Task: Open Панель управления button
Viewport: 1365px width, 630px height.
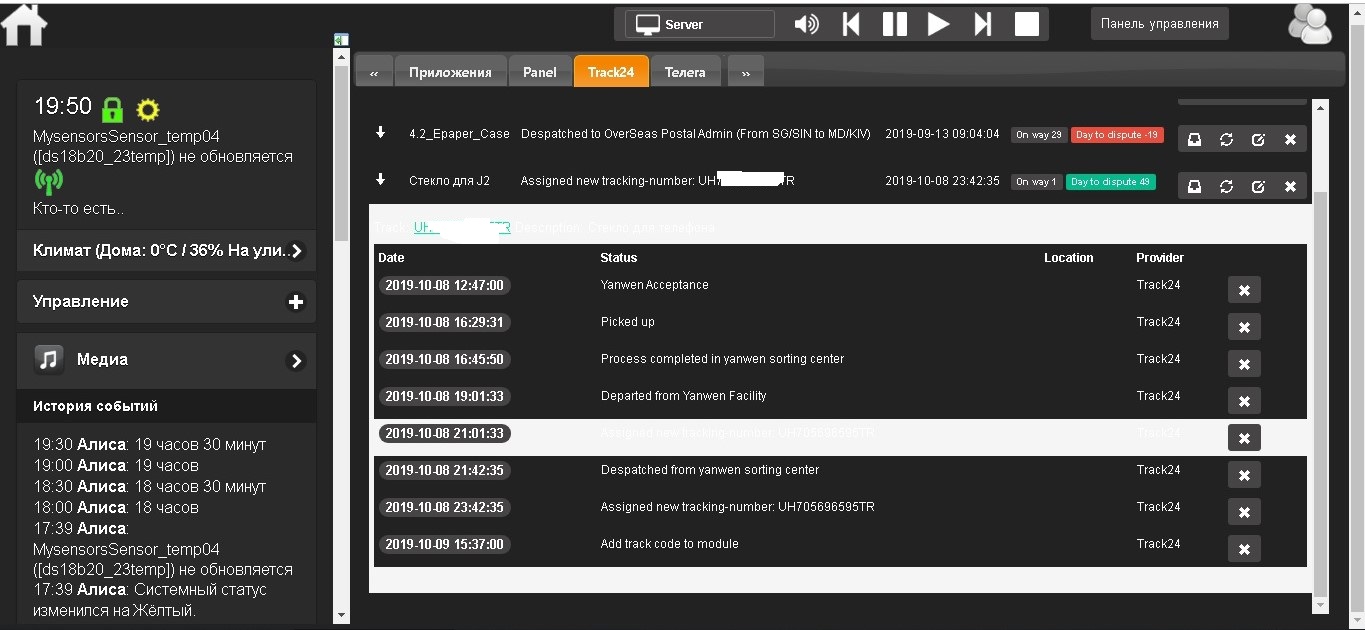Action: point(1160,24)
